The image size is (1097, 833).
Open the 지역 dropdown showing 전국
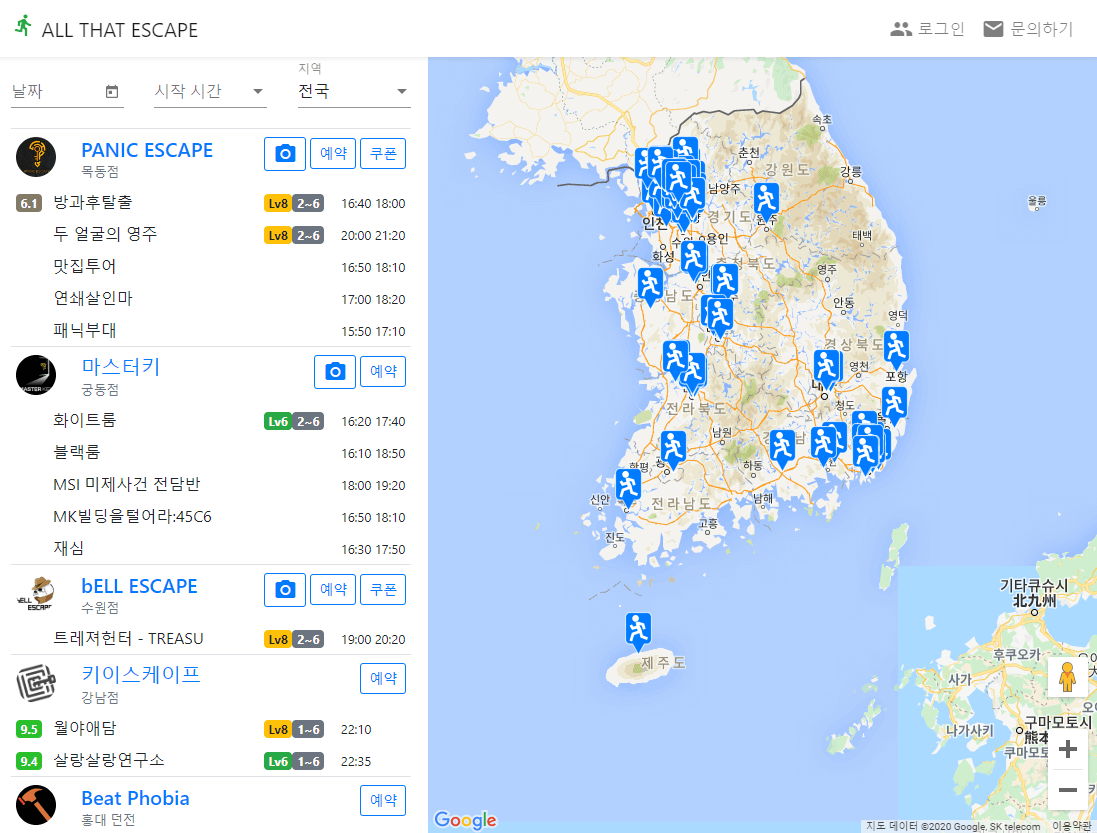click(353, 92)
